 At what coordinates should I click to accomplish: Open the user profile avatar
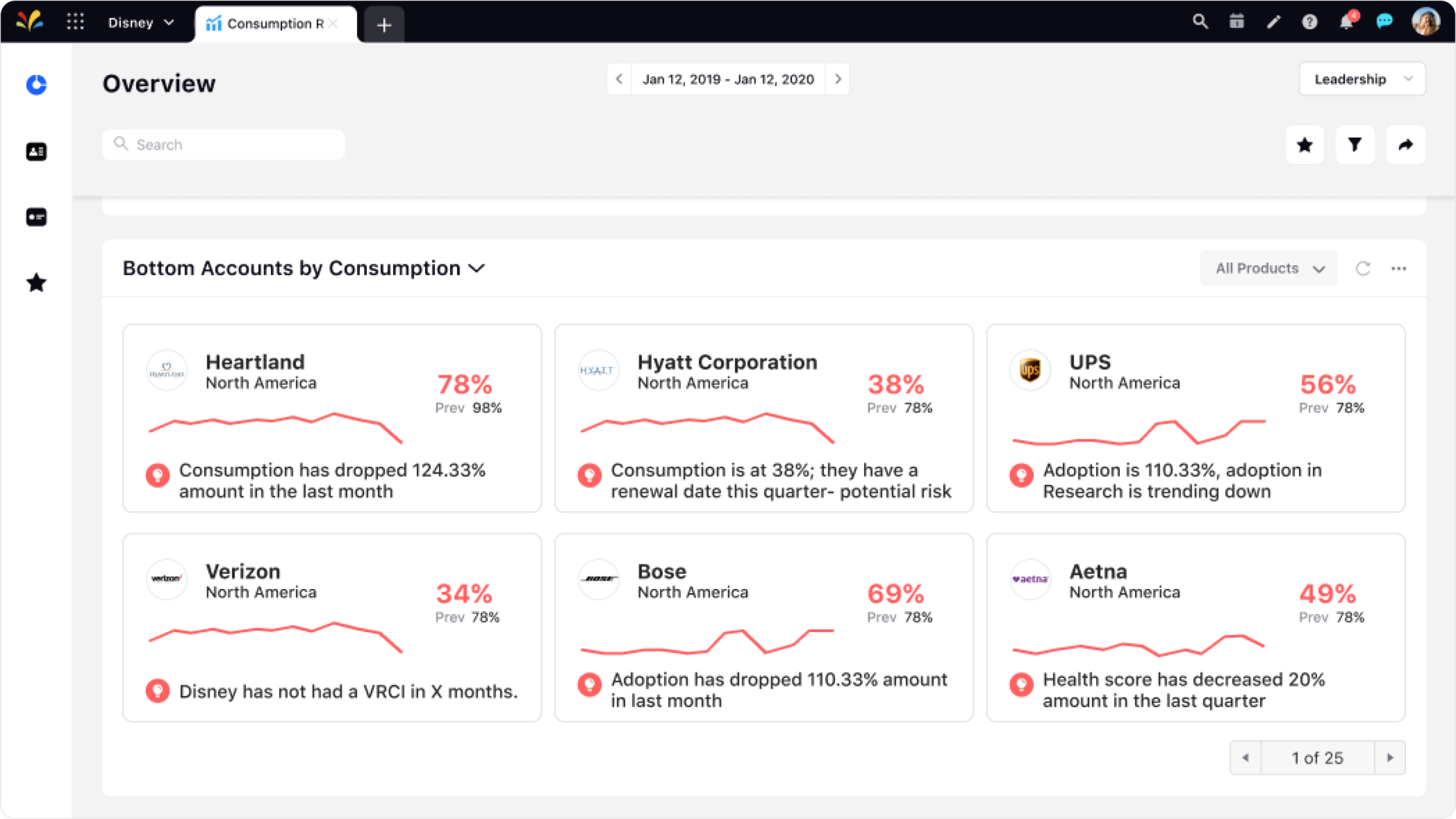[x=1426, y=22]
